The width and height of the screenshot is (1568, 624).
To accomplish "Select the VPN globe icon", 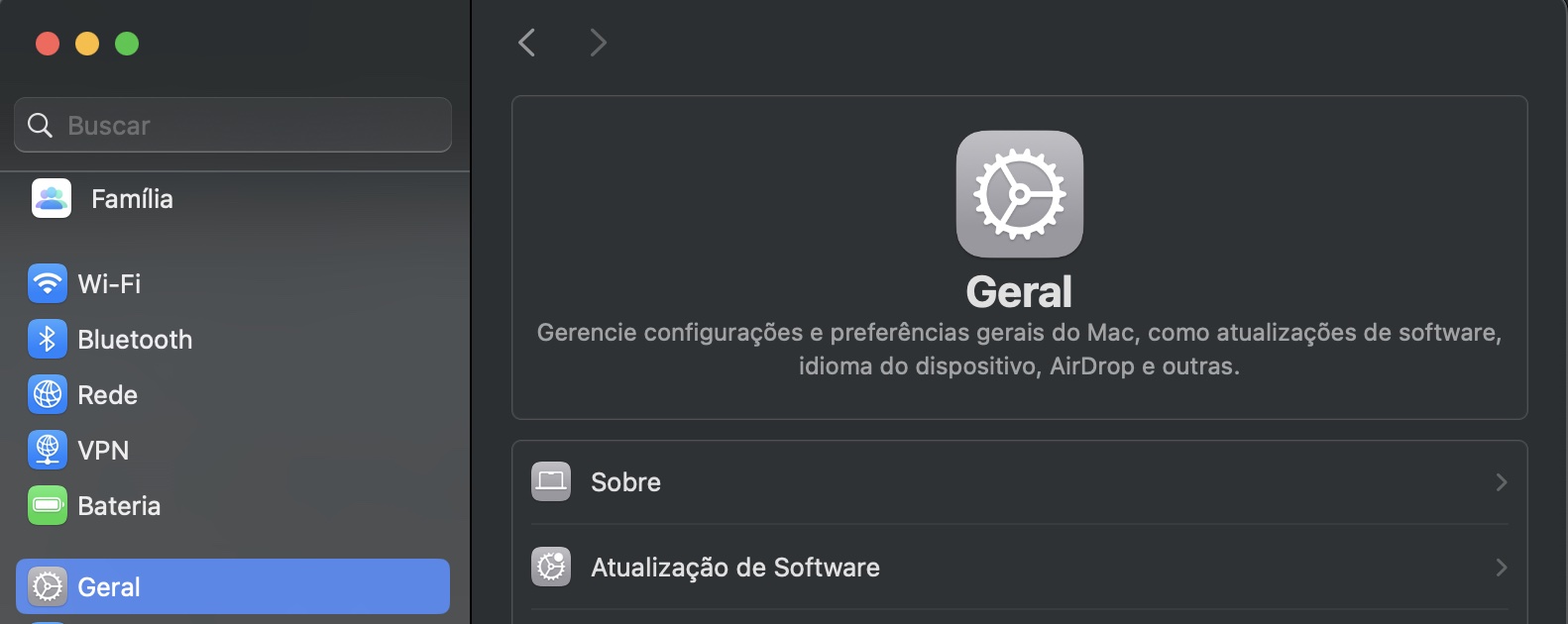I will [x=48, y=450].
